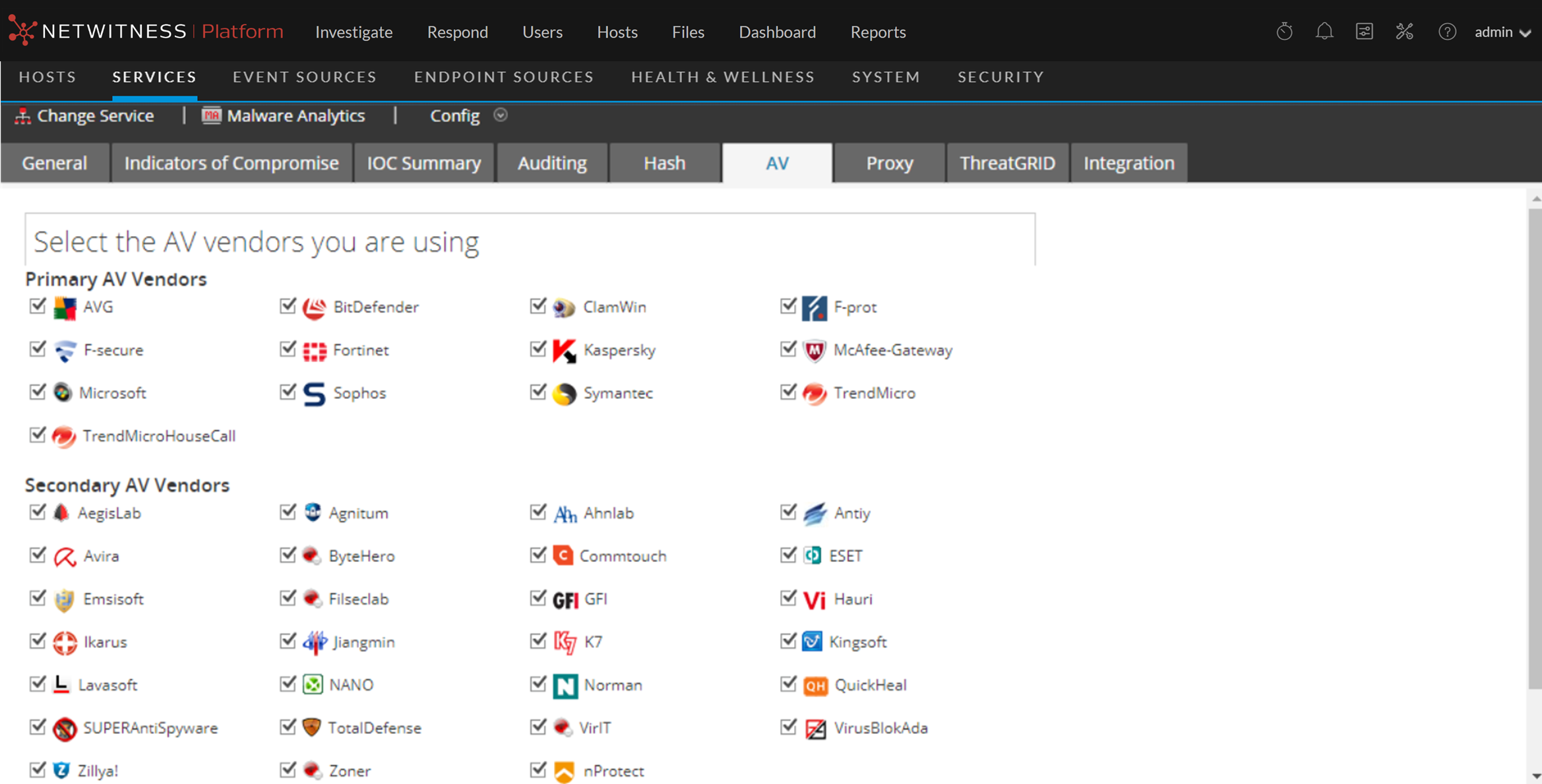Uncheck the AVG vendor checkbox
This screenshot has height=784, width=1542.
38,306
